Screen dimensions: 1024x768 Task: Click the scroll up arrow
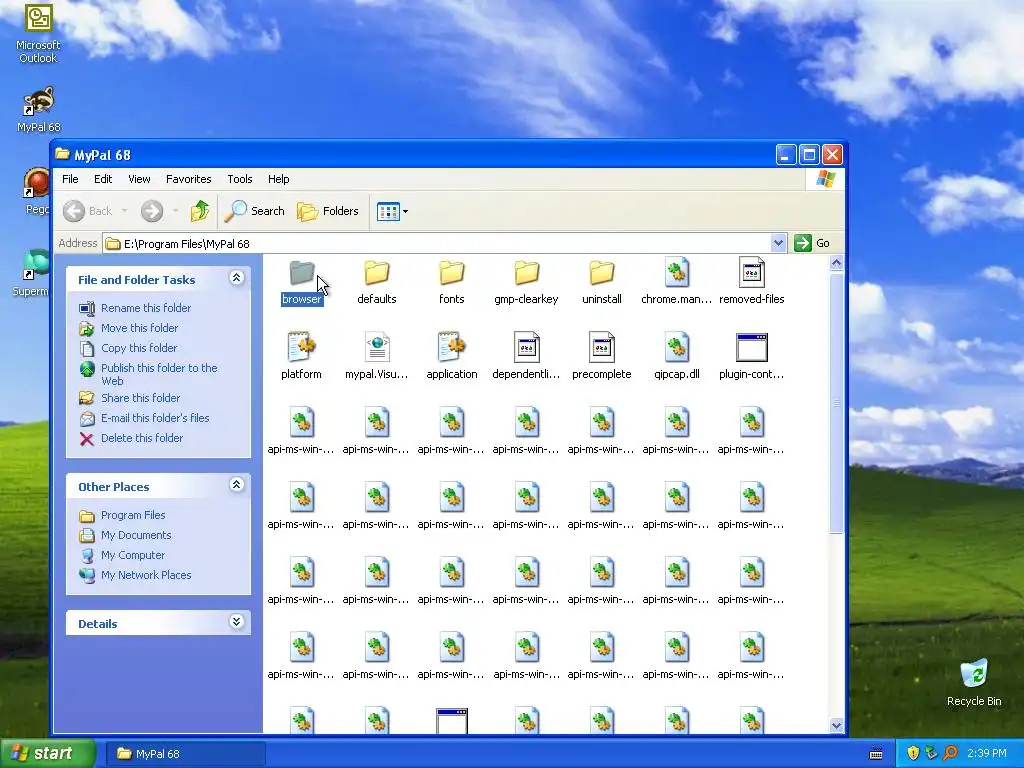tap(836, 263)
